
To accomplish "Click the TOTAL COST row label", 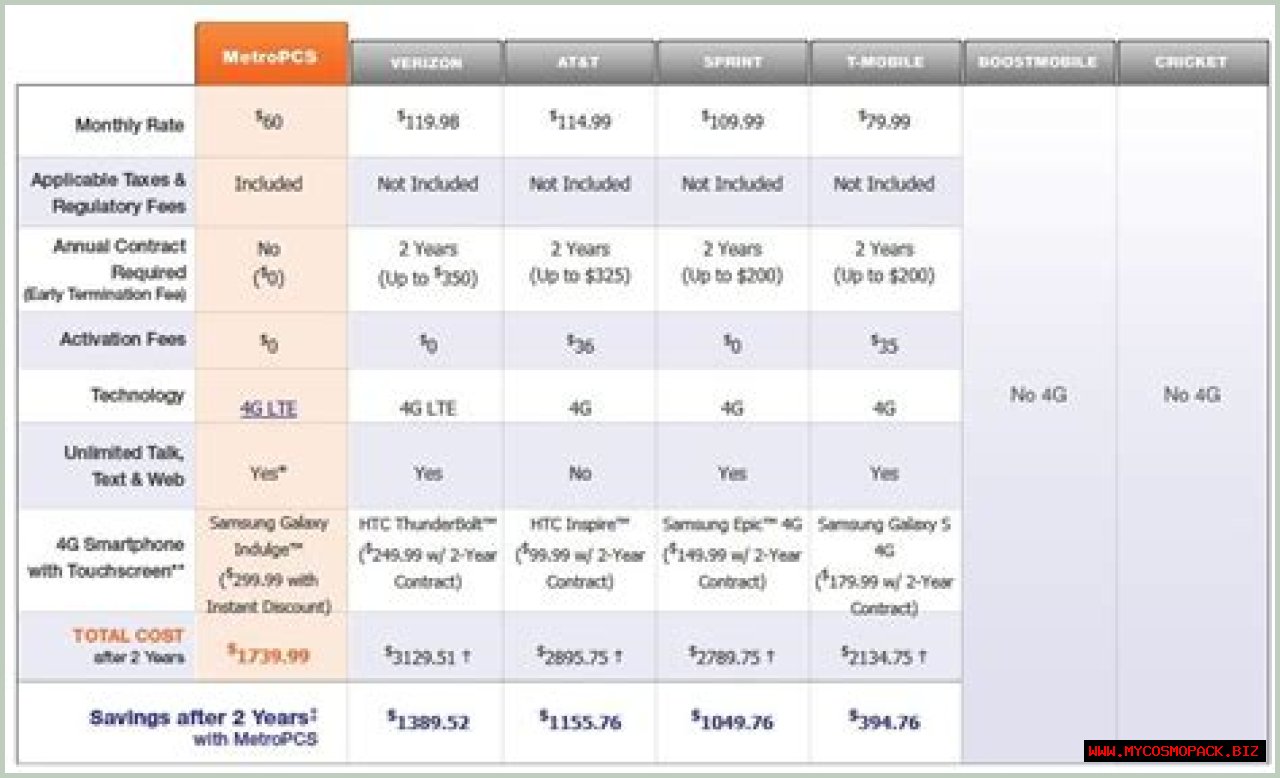I will click(x=128, y=636).
